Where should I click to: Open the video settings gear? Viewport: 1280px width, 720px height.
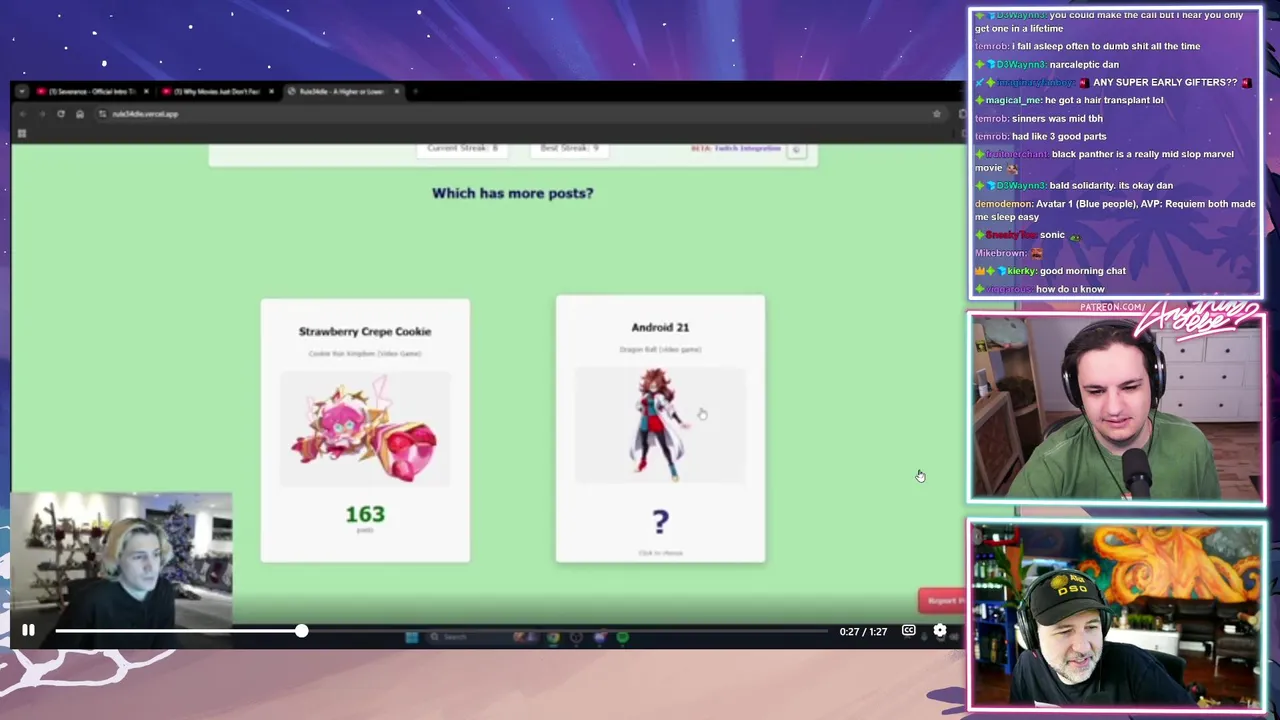click(x=939, y=630)
